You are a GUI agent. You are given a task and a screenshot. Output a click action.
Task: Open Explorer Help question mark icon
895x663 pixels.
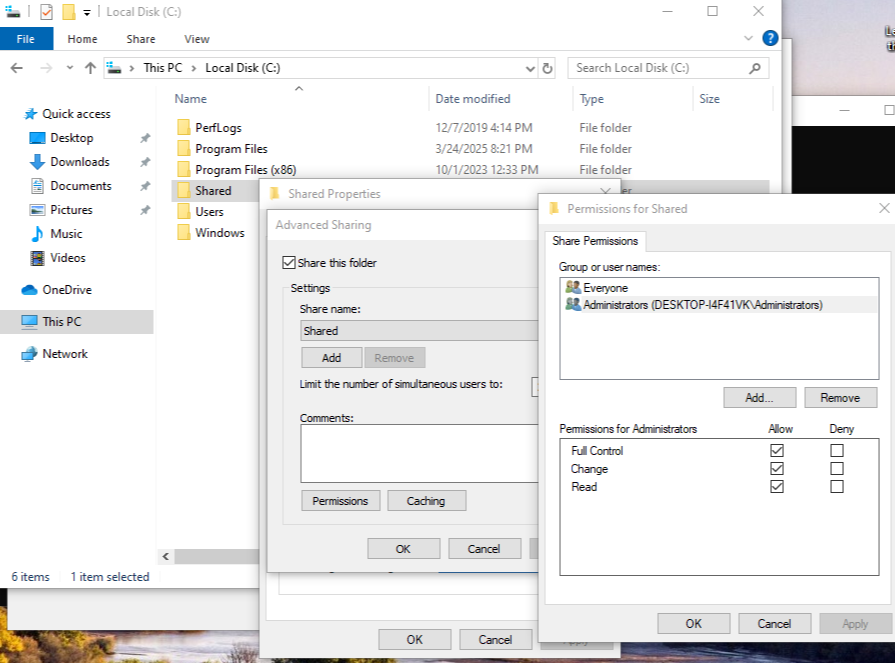(770, 38)
